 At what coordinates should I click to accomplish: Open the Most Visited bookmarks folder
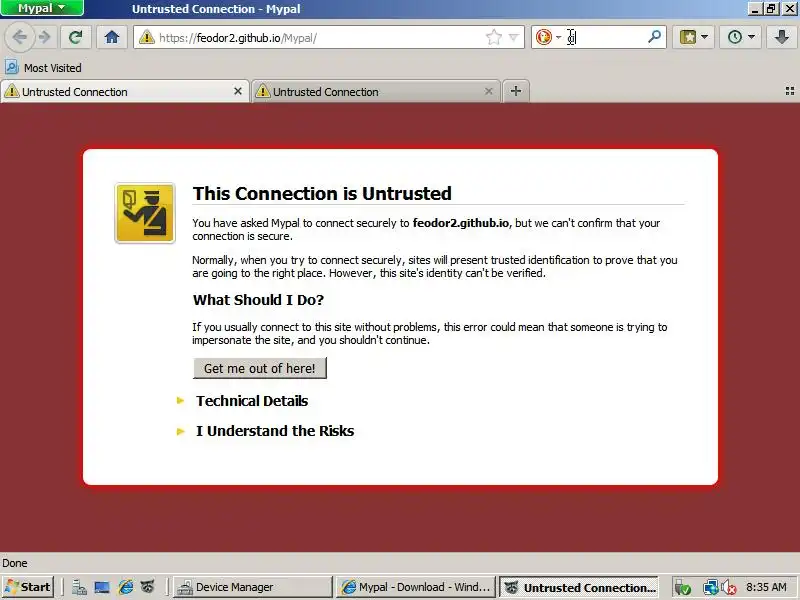tap(43, 67)
